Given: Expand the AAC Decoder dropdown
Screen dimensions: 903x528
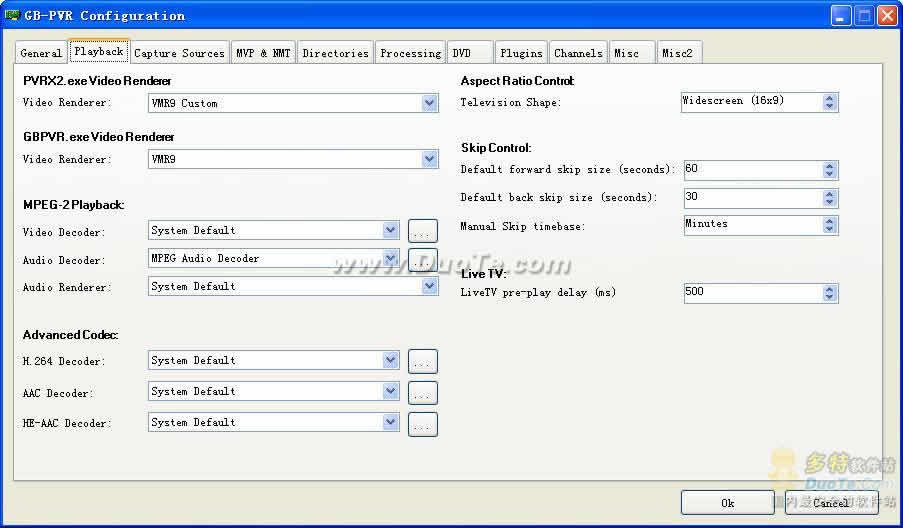Looking at the screenshot, I should pos(390,391).
